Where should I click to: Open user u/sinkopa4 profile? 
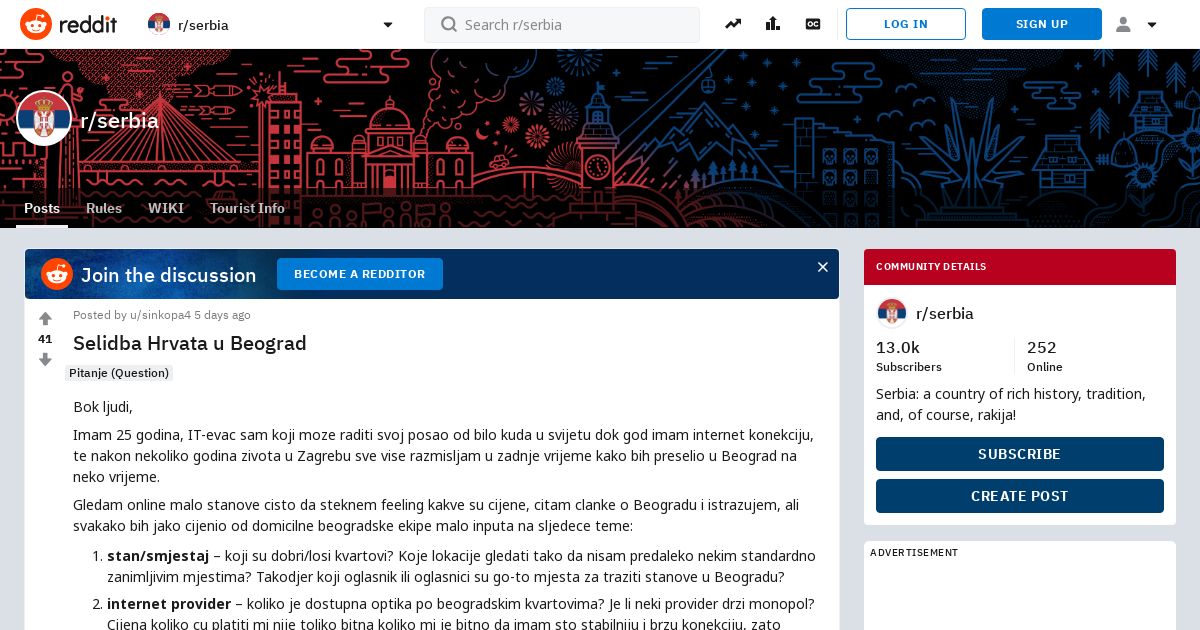160,315
